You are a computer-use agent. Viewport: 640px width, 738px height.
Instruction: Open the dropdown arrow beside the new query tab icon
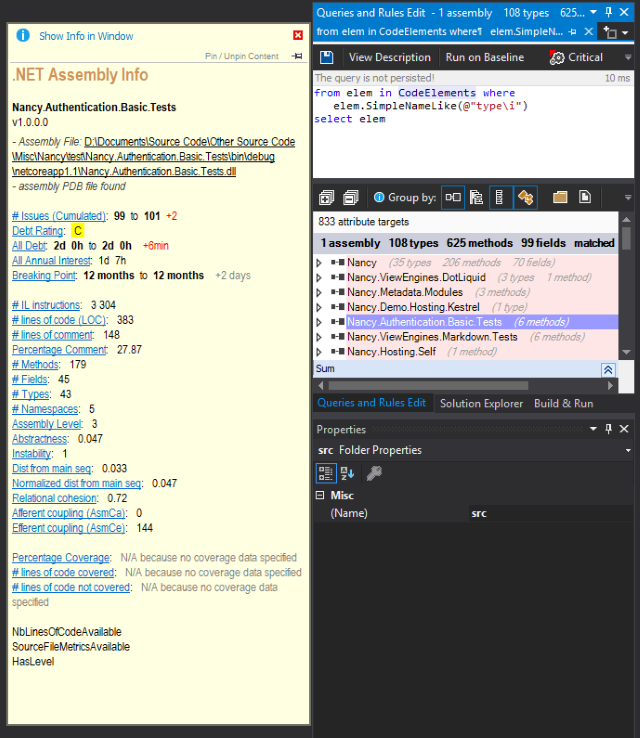coord(625,33)
